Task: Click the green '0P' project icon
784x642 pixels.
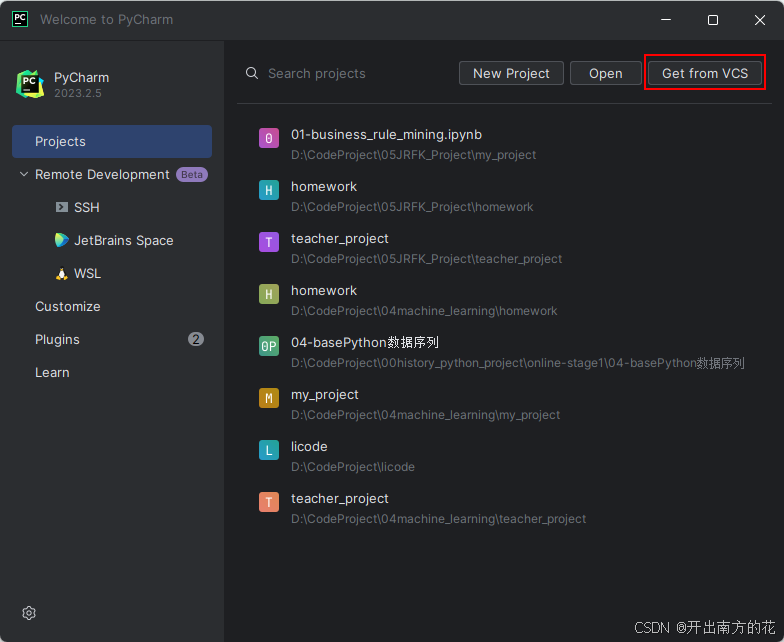Action: click(x=268, y=346)
